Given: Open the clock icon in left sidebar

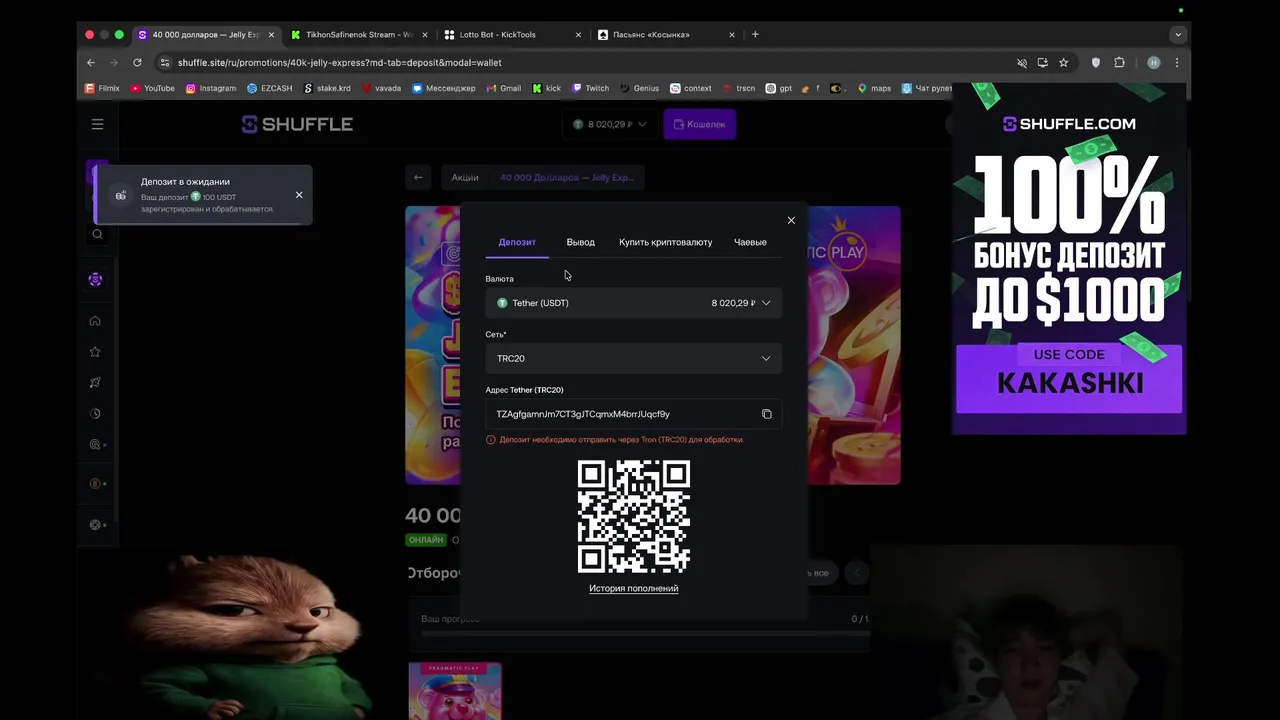Looking at the screenshot, I should point(95,414).
